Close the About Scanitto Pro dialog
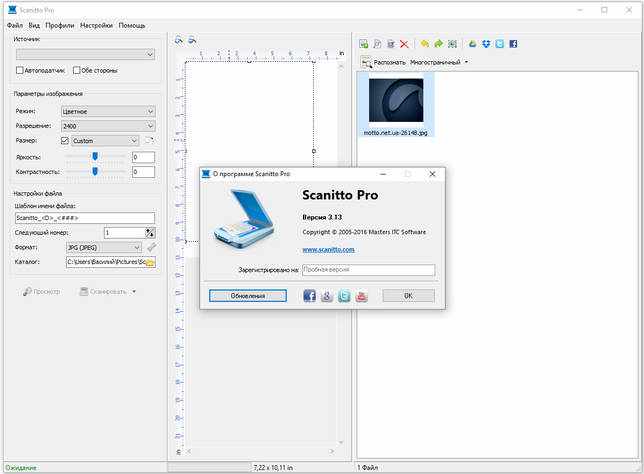This screenshot has width=644, height=474. 432,174
